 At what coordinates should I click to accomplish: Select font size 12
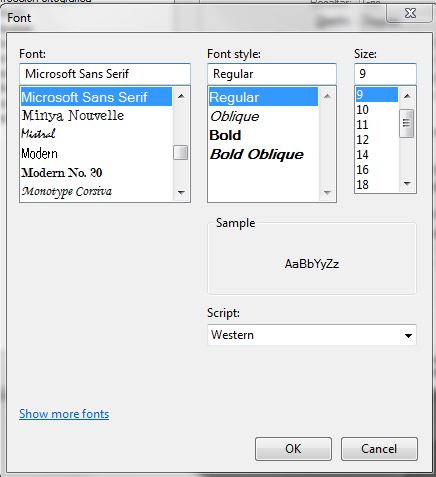[x=377, y=140]
